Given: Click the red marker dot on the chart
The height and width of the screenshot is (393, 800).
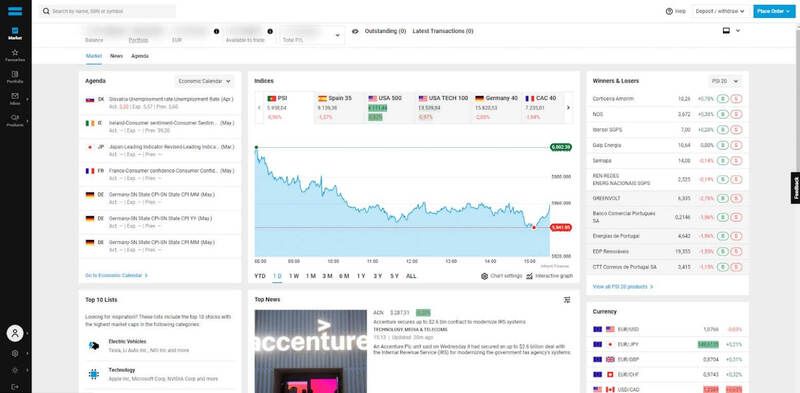Looking at the screenshot, I should (534, 227).
